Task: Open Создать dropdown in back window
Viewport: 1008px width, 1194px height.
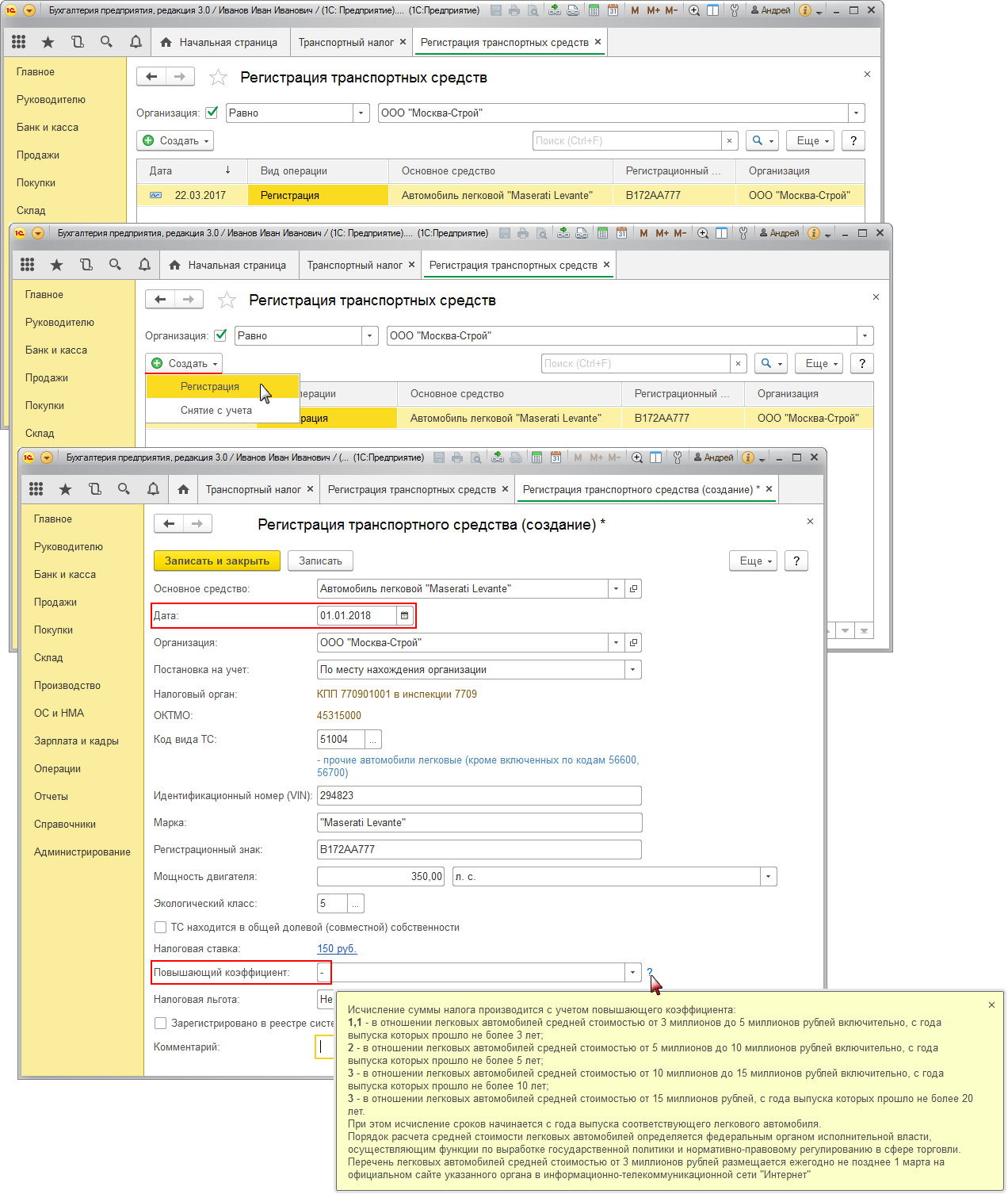Action: (175, 140)
